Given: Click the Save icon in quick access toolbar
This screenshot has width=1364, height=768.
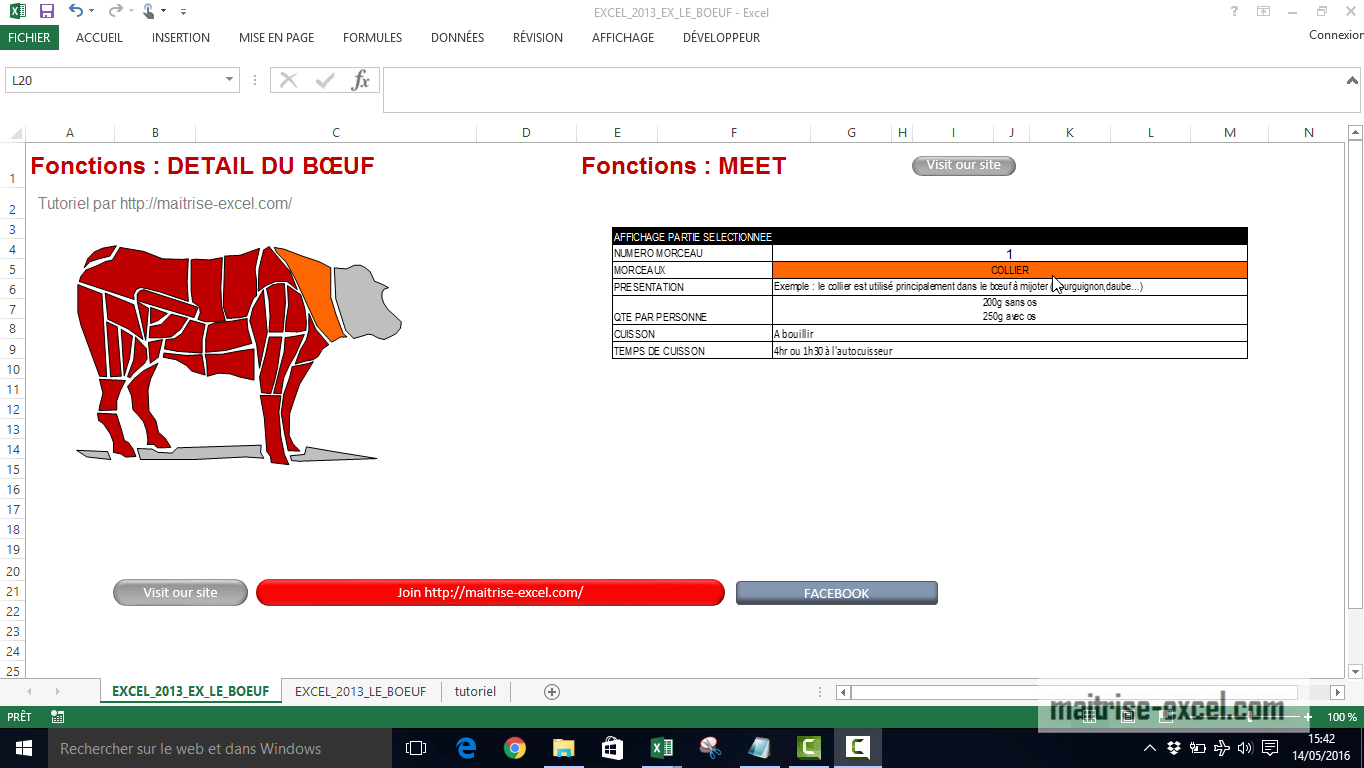Looking at the screenshot, I should [46, 11].
